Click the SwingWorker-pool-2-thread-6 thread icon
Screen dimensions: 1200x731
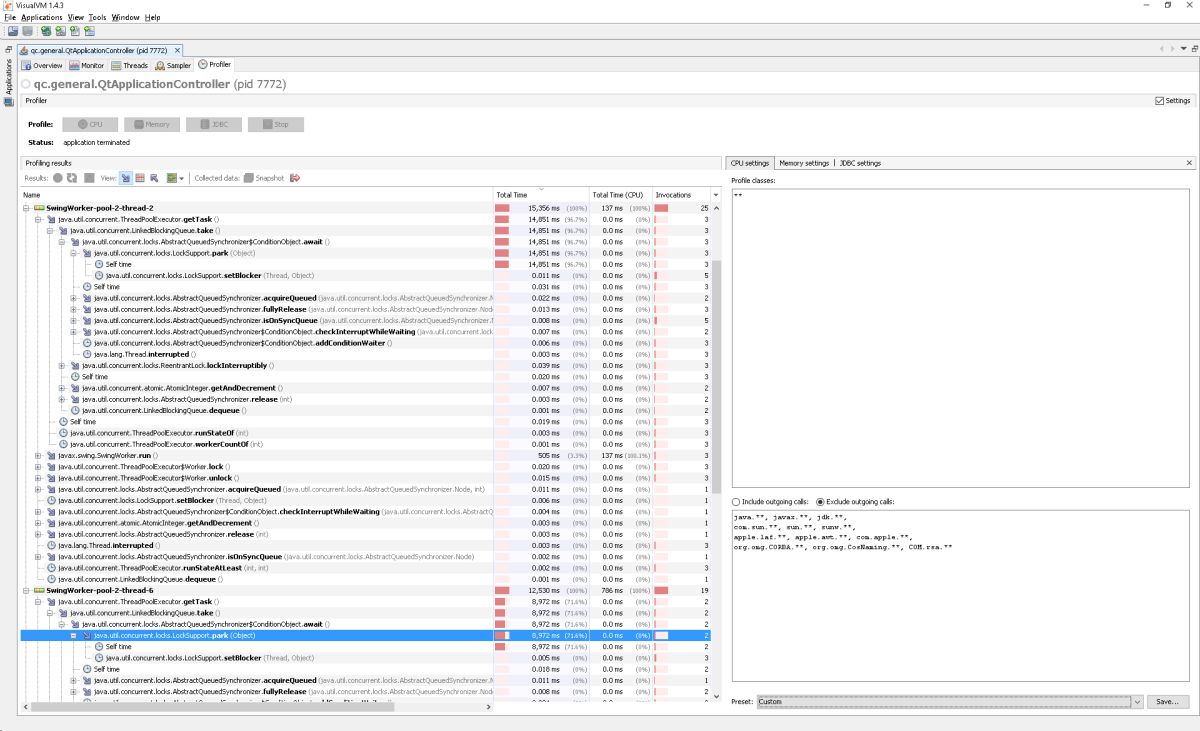coord(40,590)
